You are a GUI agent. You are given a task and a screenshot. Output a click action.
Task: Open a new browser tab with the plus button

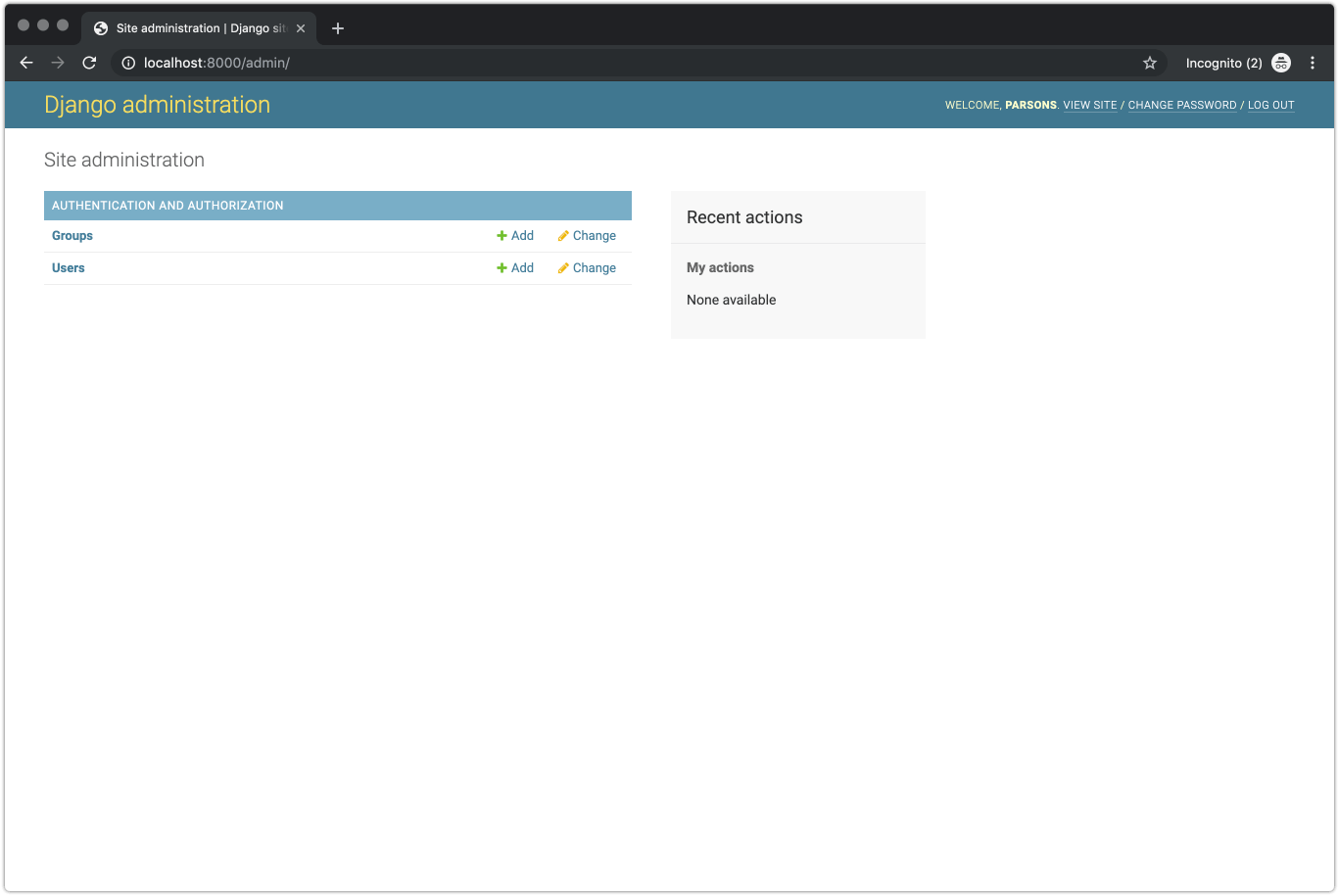pos(337,27)
